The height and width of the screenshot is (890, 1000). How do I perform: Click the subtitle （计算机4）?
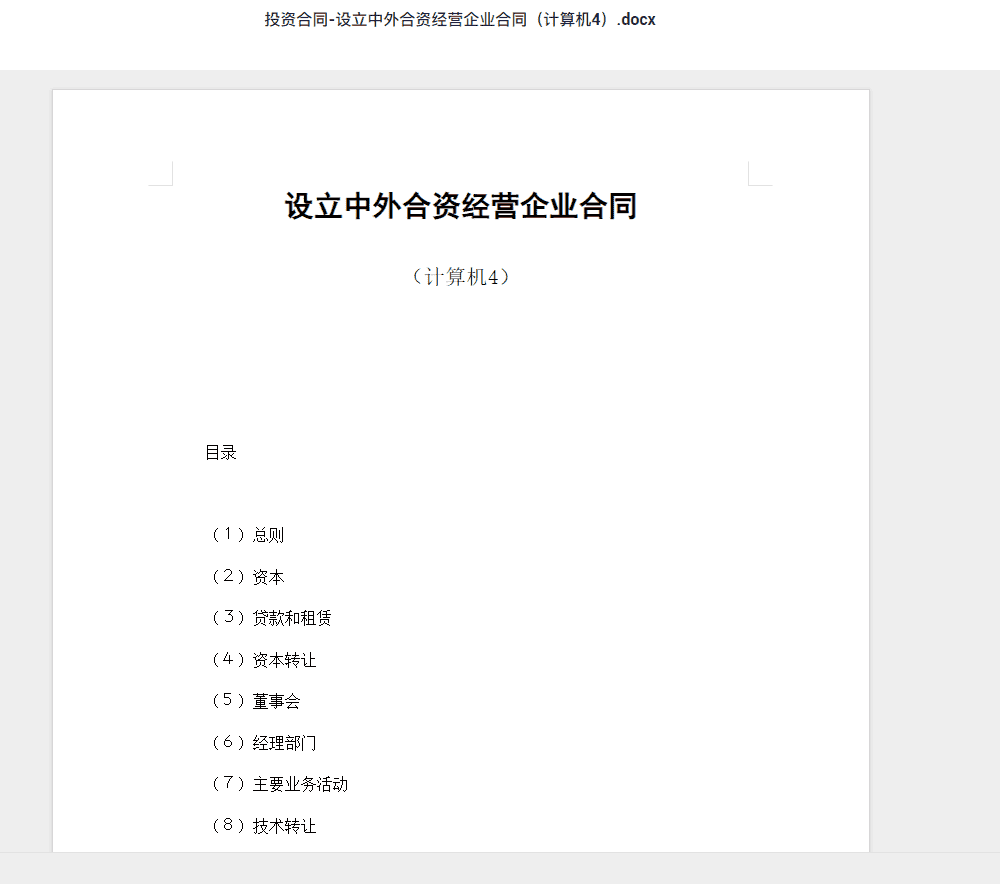click(460, 277)
